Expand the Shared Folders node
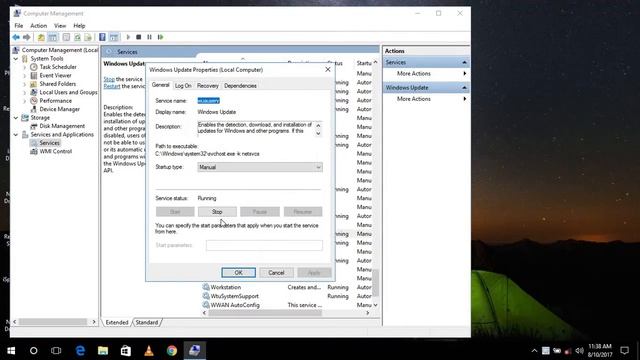This screenshot has height=360, width=640. pyautogui.click(x=24, y=84)
